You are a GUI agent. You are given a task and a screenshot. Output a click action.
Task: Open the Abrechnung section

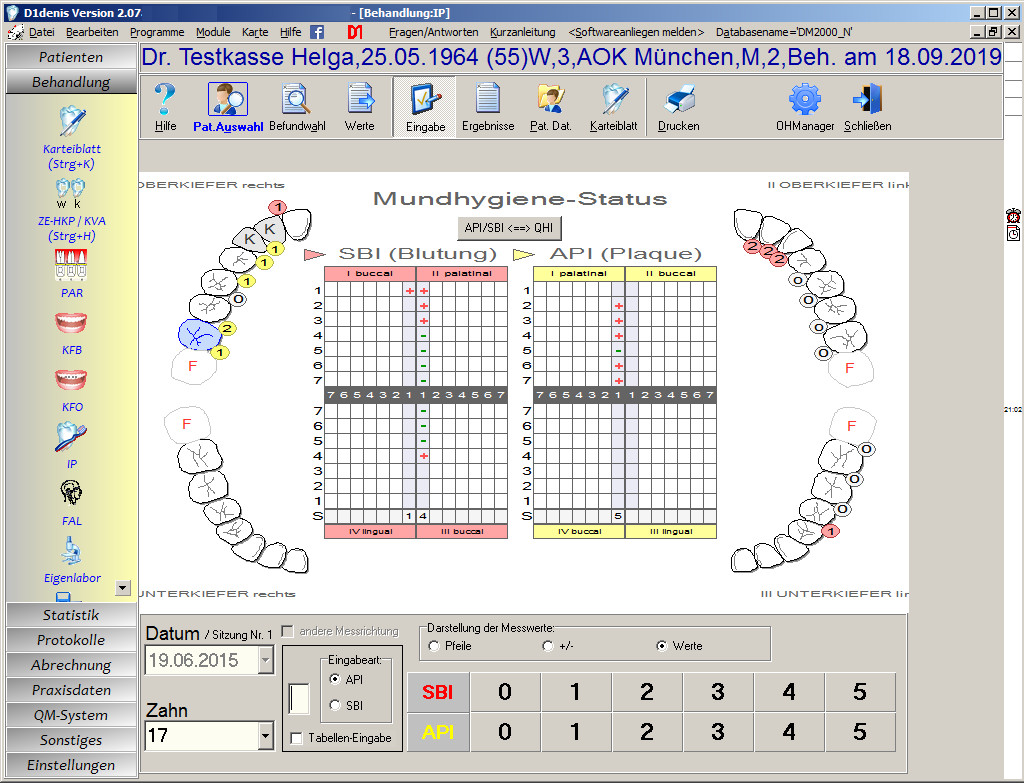click(x=71, y=665)
